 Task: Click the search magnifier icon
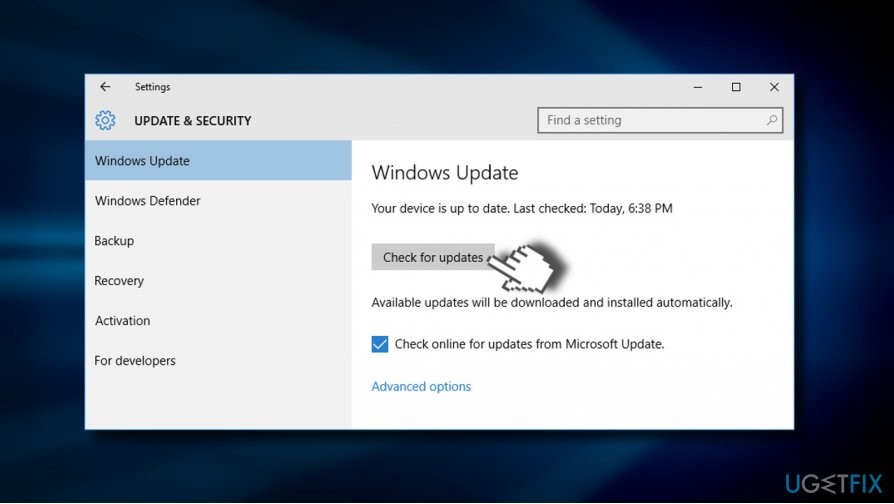[771, 120]
